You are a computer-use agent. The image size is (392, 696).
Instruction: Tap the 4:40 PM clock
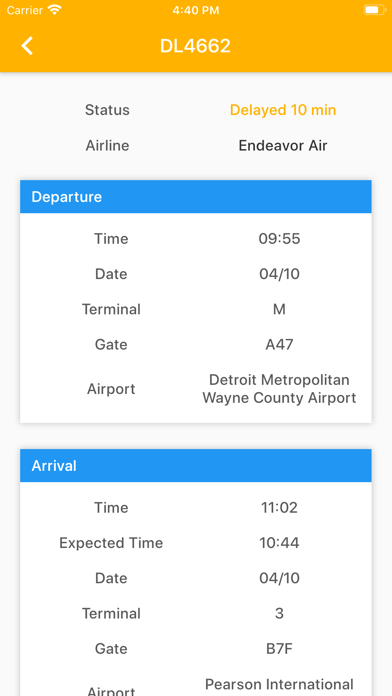point(196,10)
